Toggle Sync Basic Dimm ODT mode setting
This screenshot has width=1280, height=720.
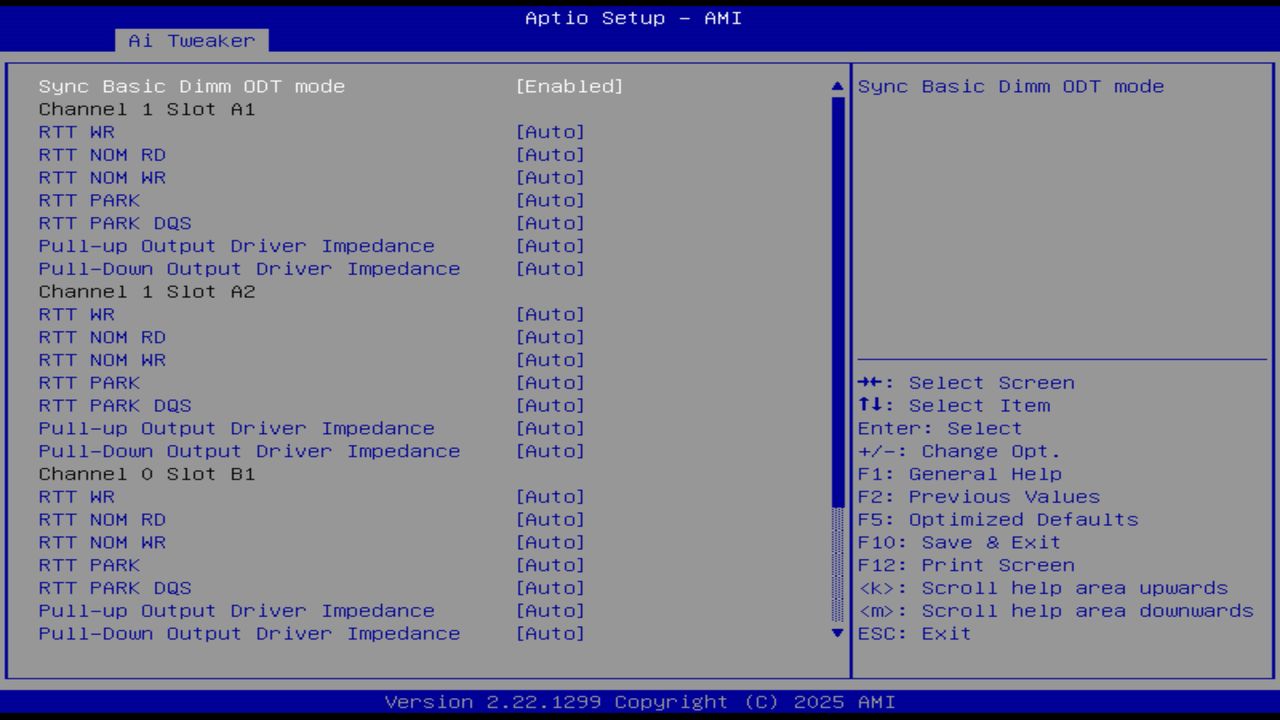click(191, 86)
